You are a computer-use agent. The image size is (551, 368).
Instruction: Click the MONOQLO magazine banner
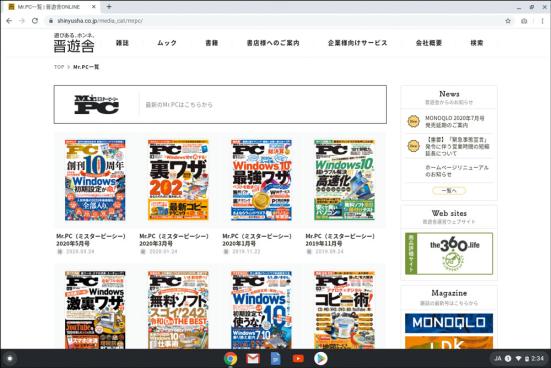[449, 323]
